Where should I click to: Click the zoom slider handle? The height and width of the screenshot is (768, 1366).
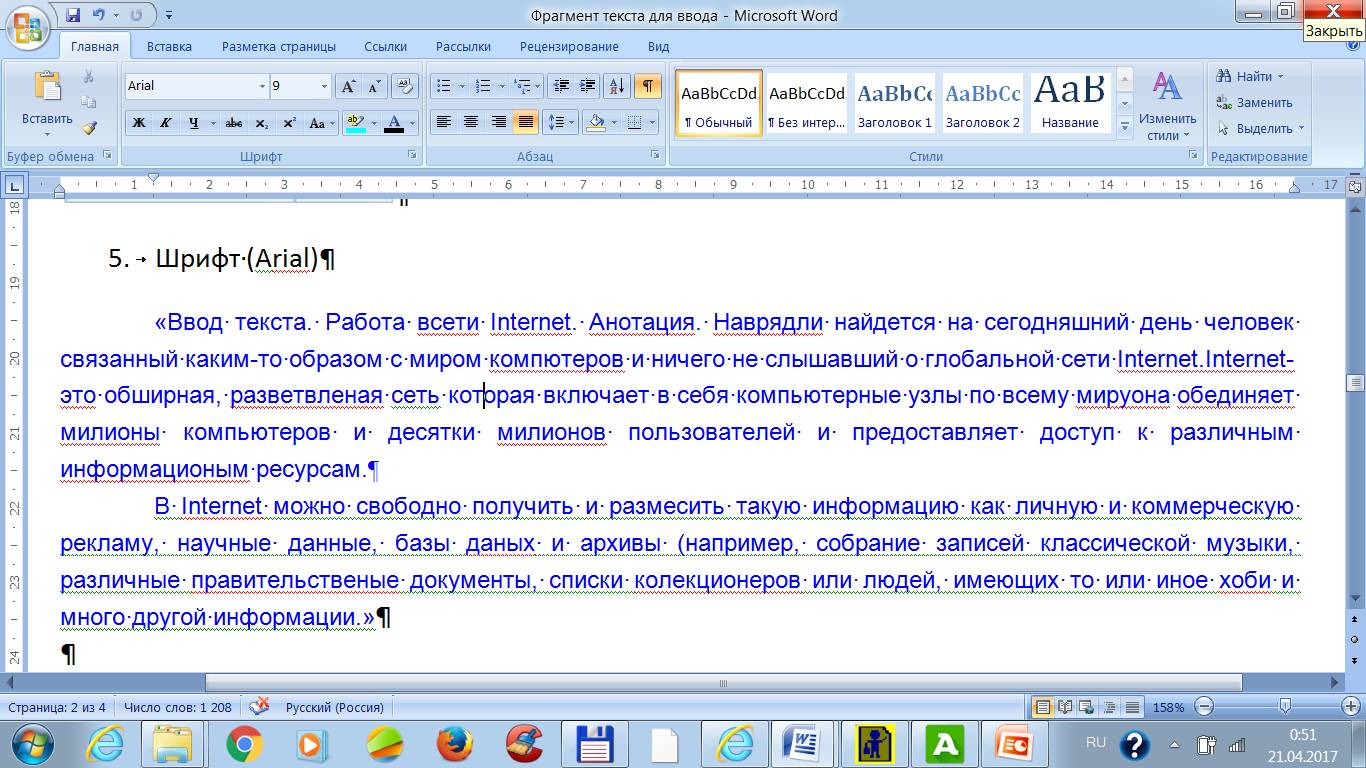click(x=1286, y=707)
